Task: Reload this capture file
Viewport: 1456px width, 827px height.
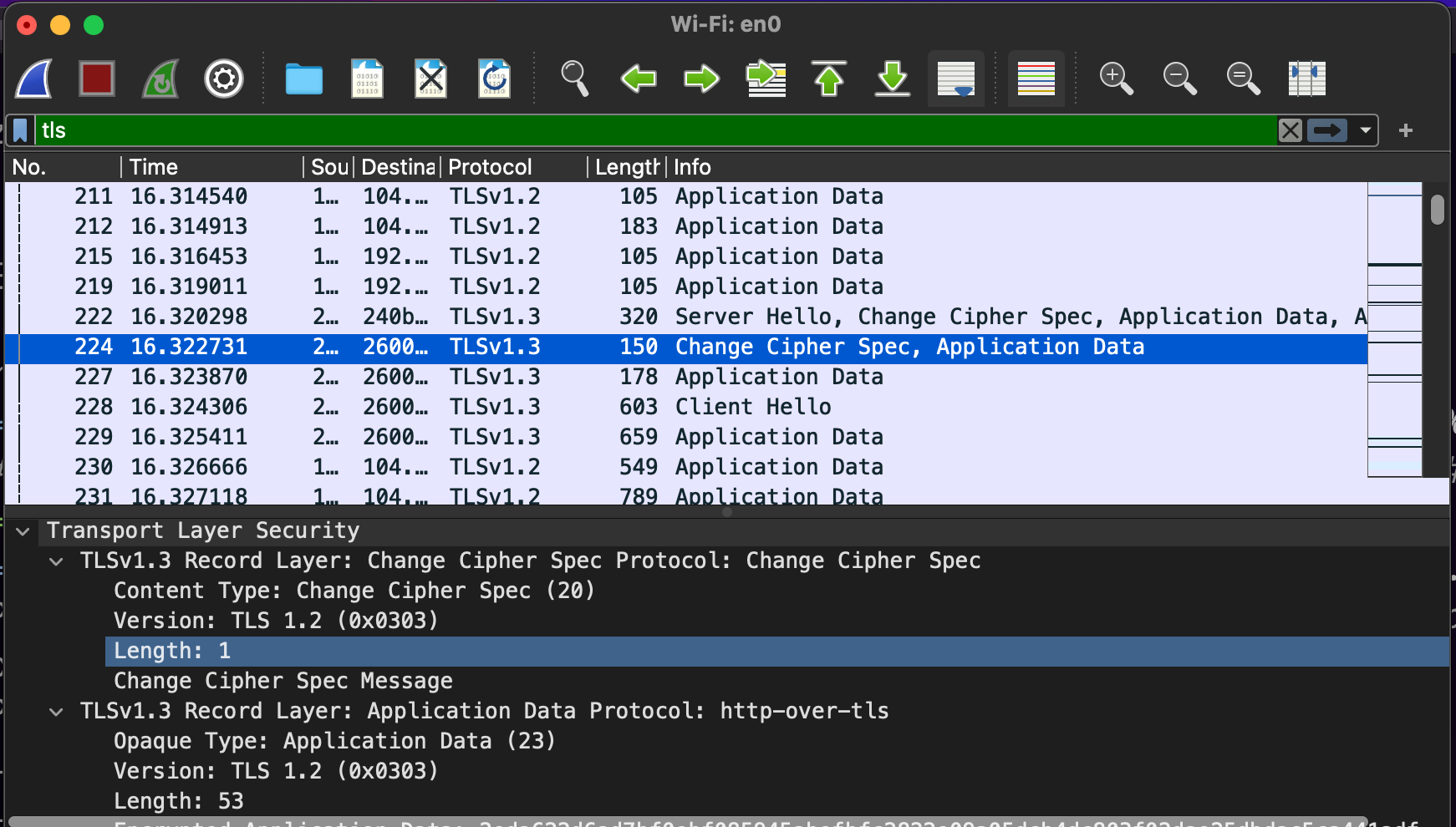Action: (x=495, y=79)
